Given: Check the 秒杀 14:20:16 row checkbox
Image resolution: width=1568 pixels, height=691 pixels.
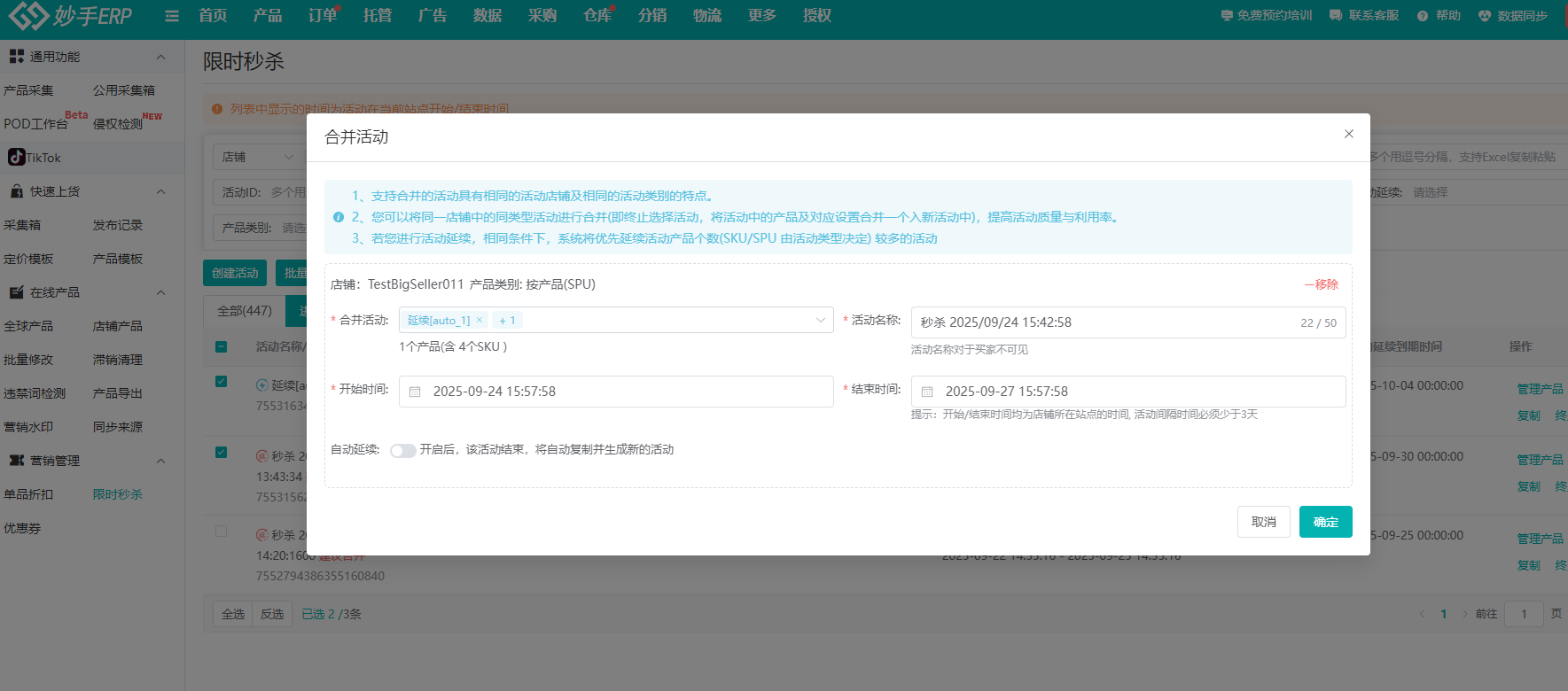Looking at the screenshot, I should [x=222, y=532].
